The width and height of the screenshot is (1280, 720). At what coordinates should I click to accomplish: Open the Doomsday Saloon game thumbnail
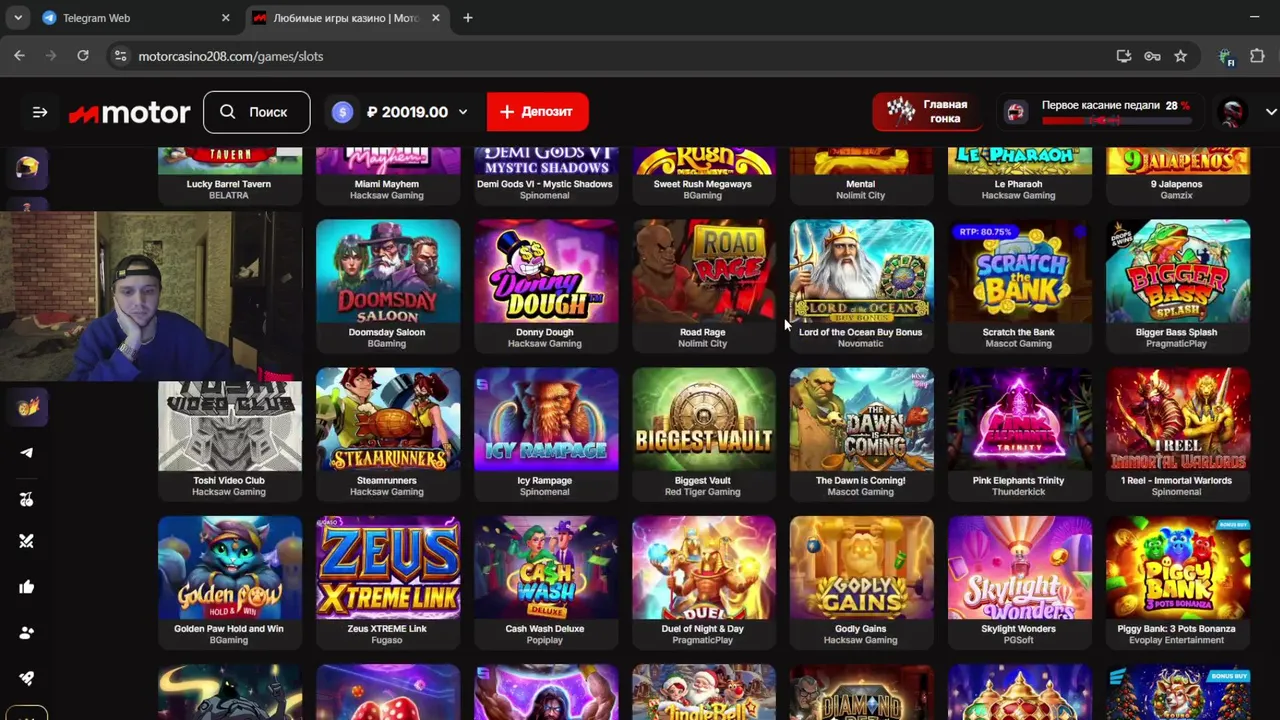(388, 272)
